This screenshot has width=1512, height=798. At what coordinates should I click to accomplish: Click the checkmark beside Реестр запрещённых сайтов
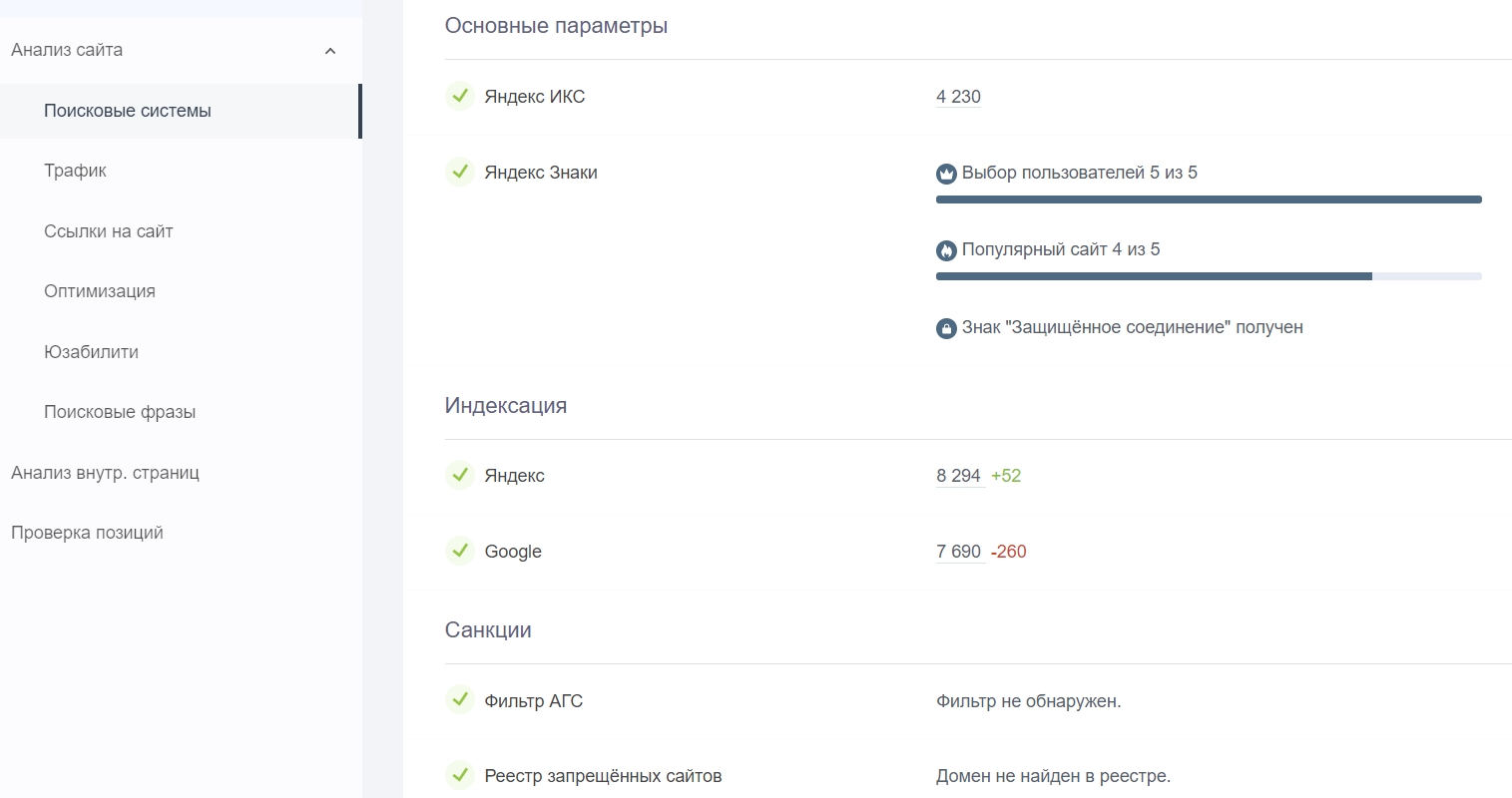[x=459, y=775]
